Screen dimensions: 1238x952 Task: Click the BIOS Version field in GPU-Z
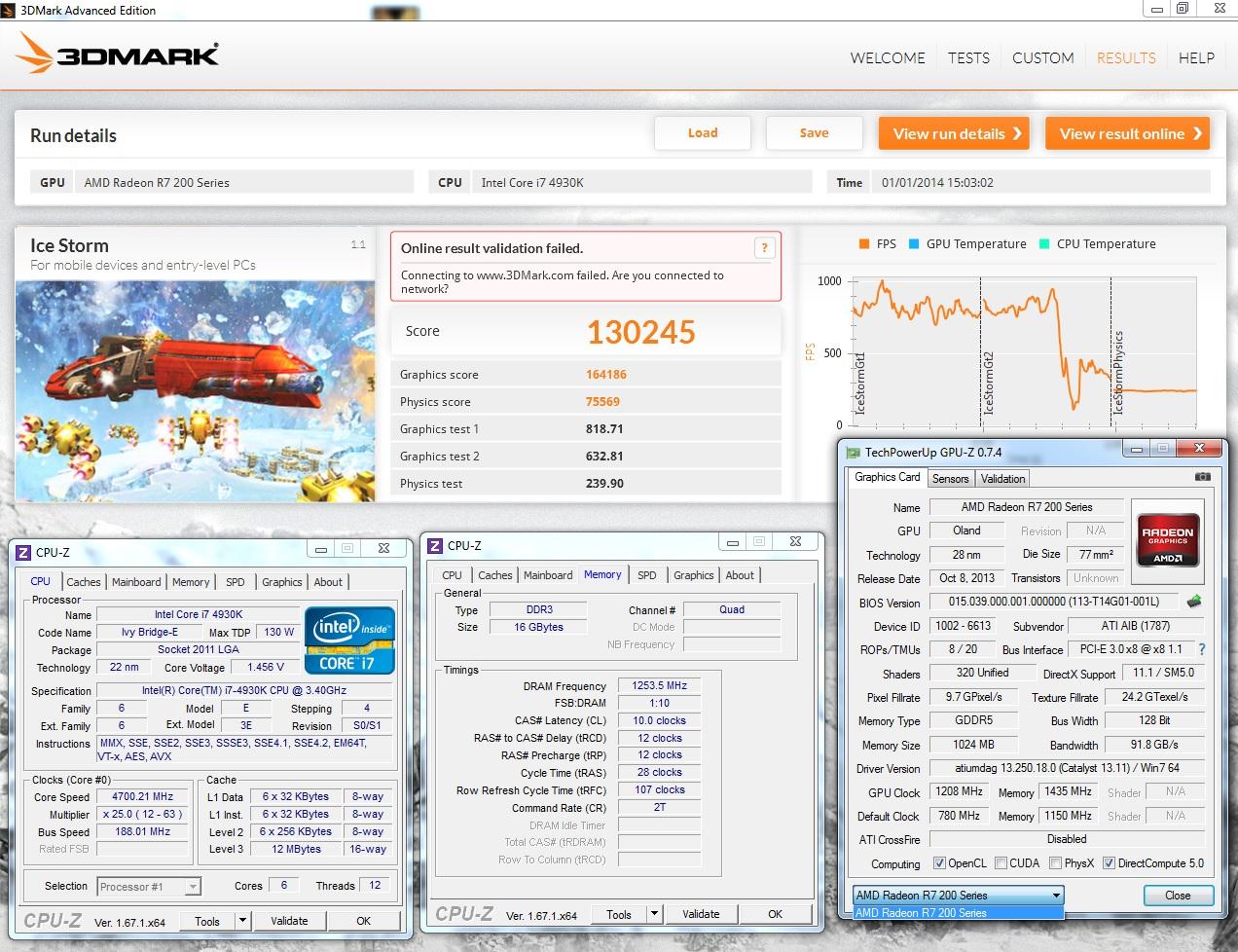pos(1054,602)
